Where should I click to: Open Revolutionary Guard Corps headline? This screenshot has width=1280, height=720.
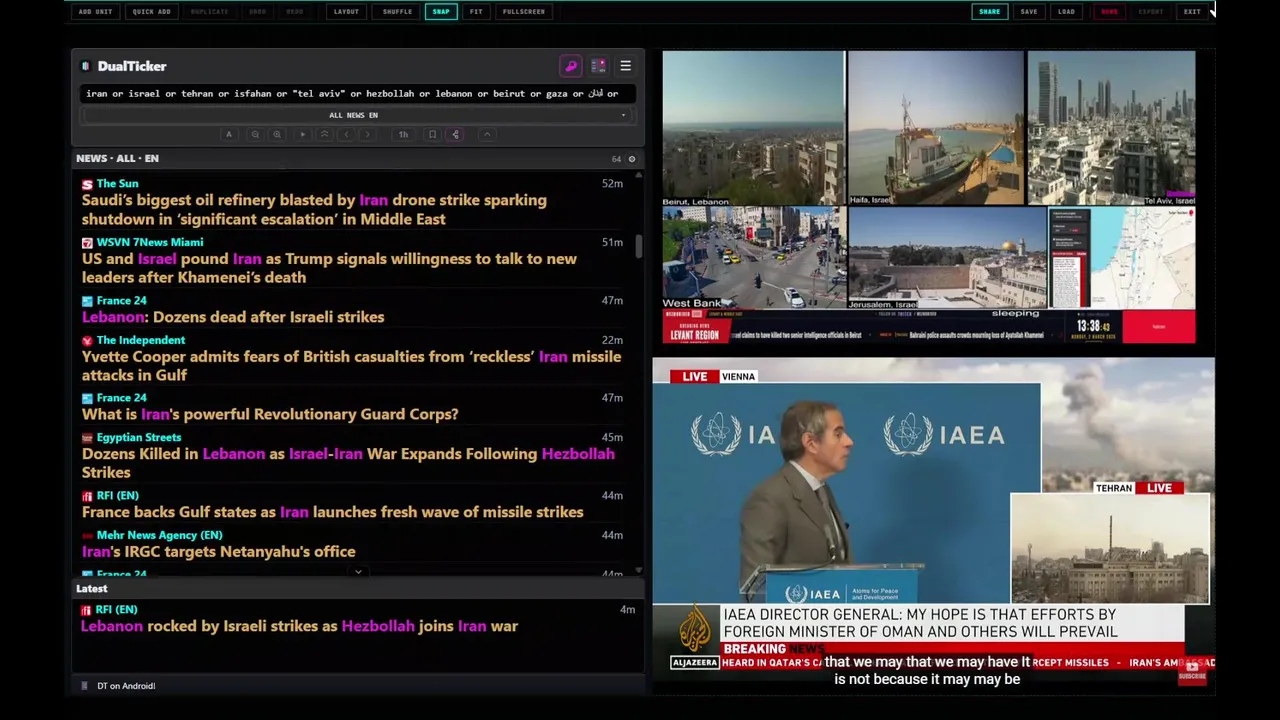(270, 414)
